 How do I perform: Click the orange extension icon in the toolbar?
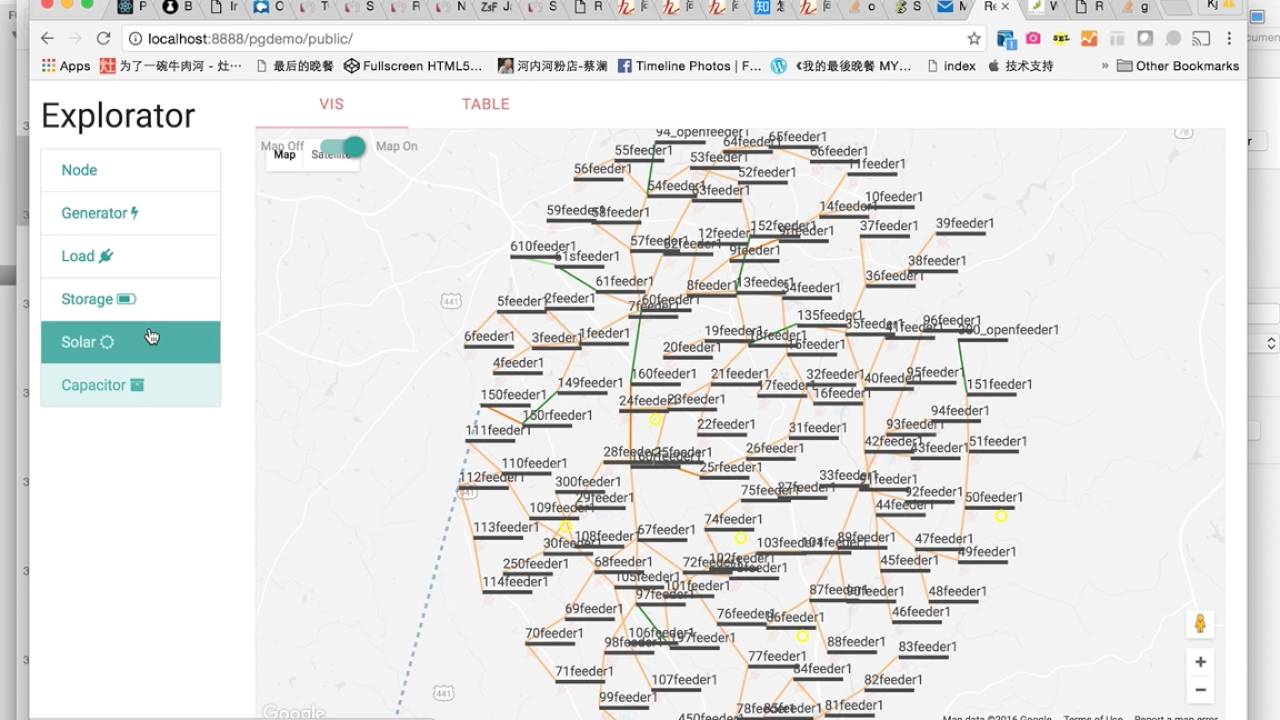pos(1089,38)
